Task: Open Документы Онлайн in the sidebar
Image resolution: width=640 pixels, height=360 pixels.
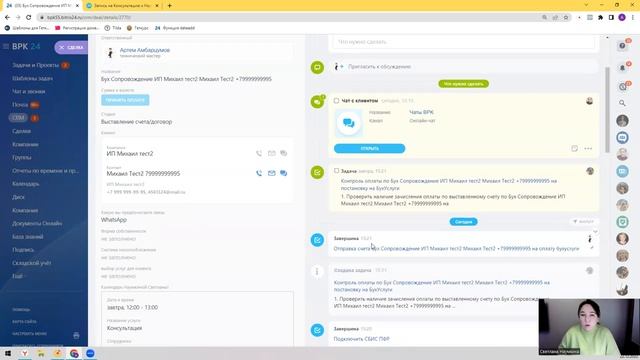Action: click(x=37, y=223)
